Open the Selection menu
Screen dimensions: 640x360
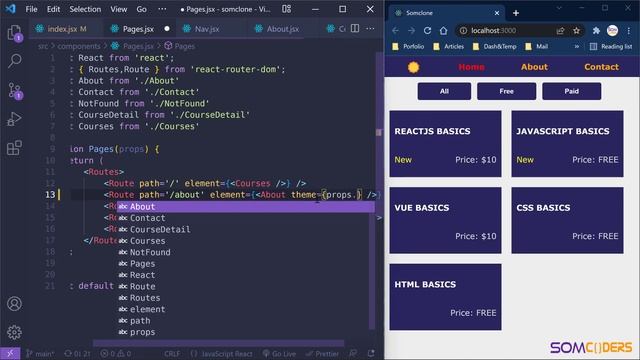point(85,9)
